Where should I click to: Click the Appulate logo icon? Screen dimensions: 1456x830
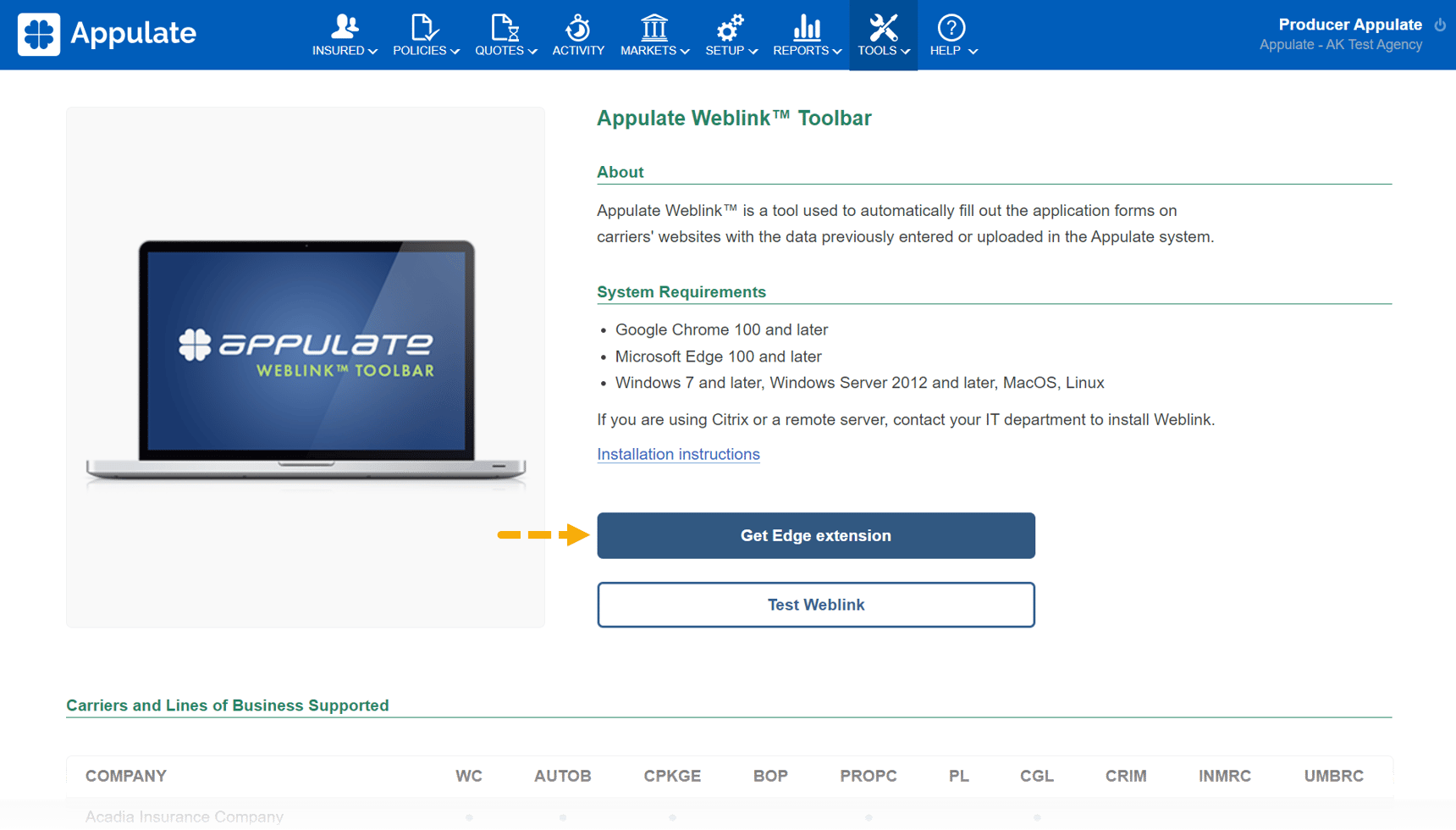click(x=39, y=34)
